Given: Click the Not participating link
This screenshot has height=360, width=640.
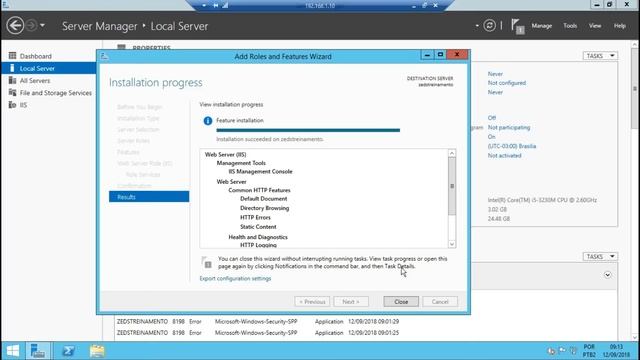Looking at the screenshot, I should (x=509, y=127).
